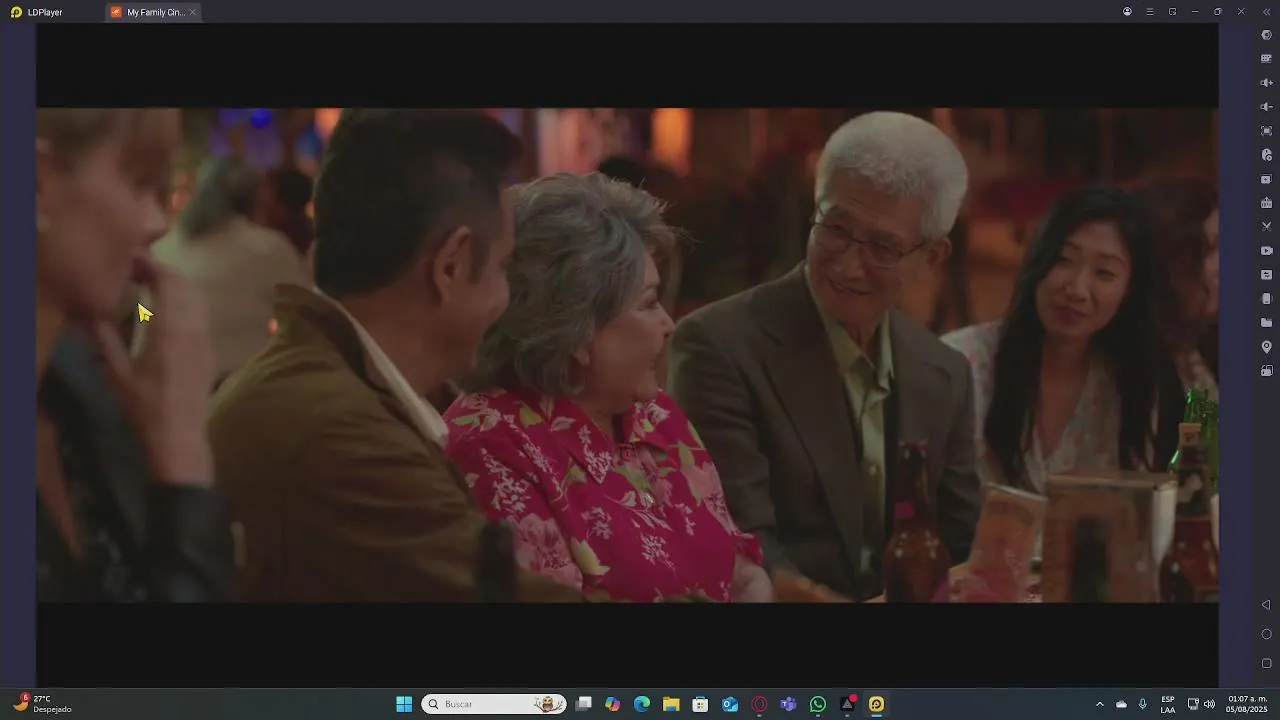Viewport: 1280px width, 720px height.
Task: Open virtual GPS location icon
Action: [x=1266, y=347]
